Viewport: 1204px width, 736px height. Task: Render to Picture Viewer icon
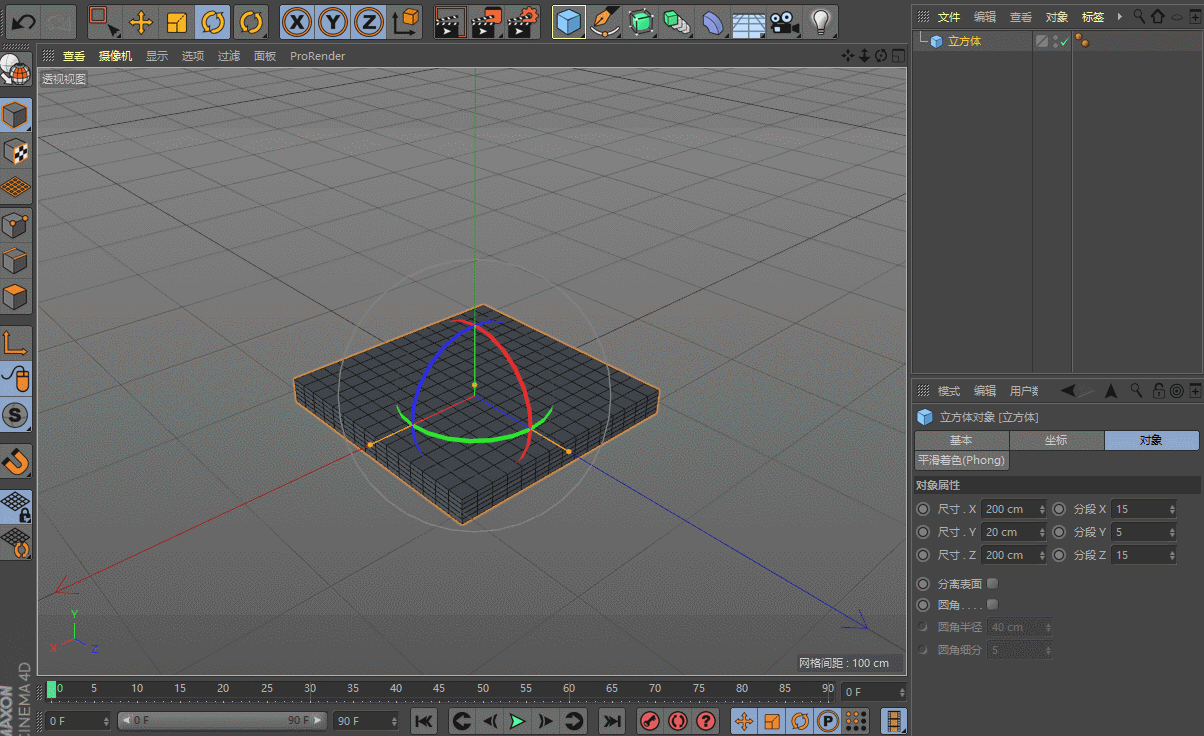pyautogui.click(x=487, y=21)
